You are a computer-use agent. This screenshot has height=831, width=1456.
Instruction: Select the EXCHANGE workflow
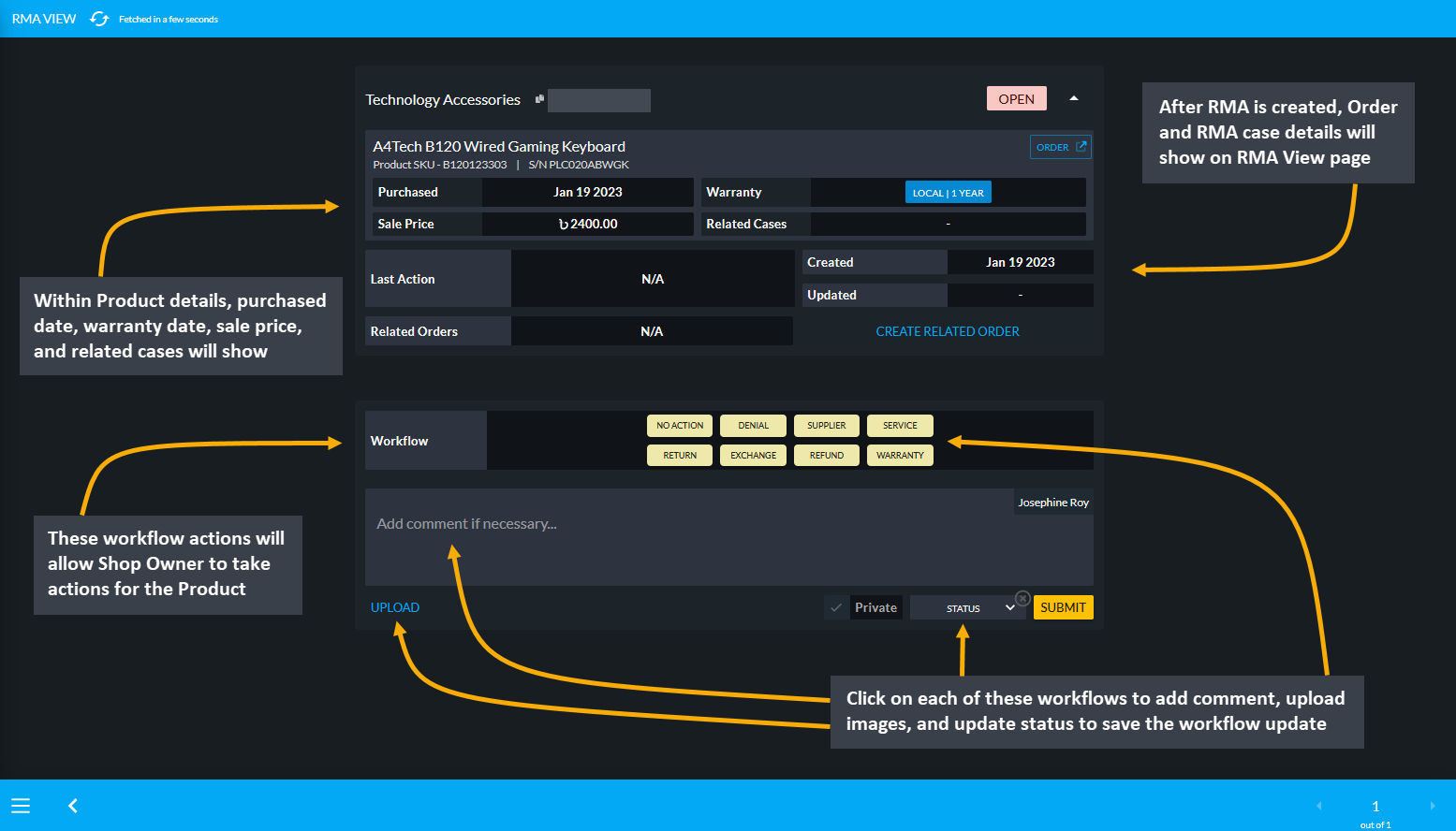[753, 455]
